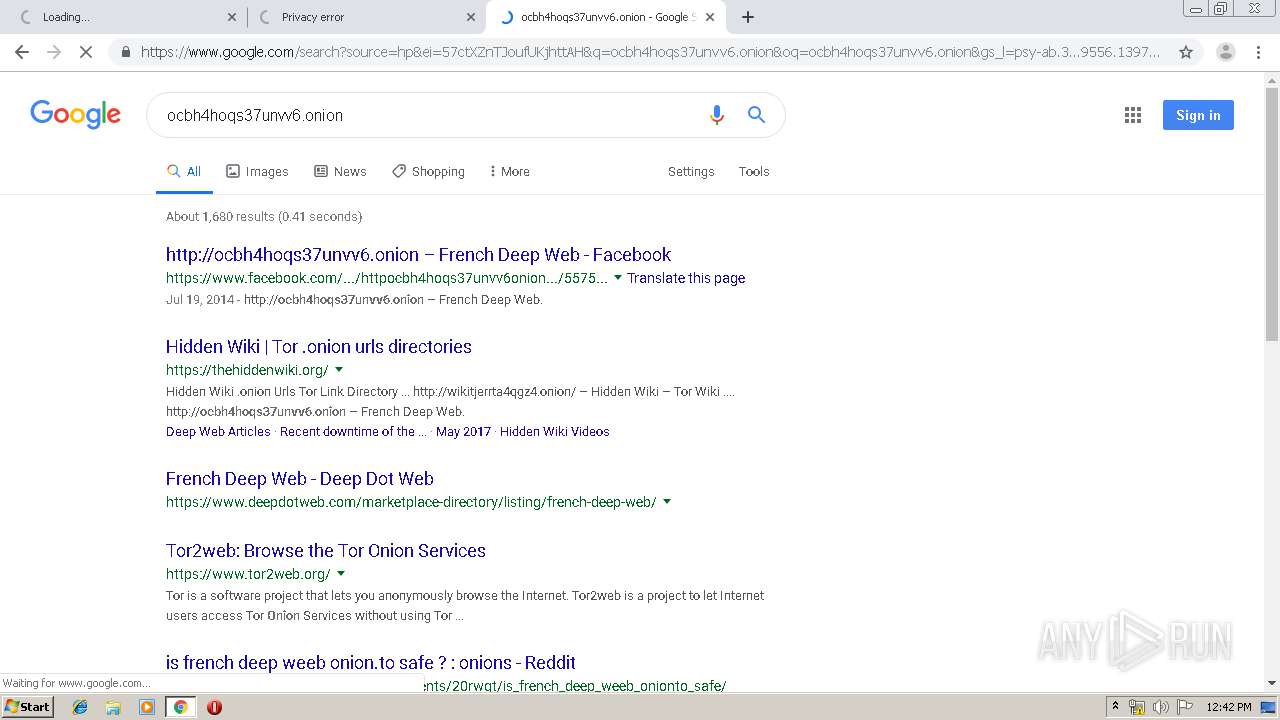
Task: Start voice search with microphone icon
Action: coord(716,115)
